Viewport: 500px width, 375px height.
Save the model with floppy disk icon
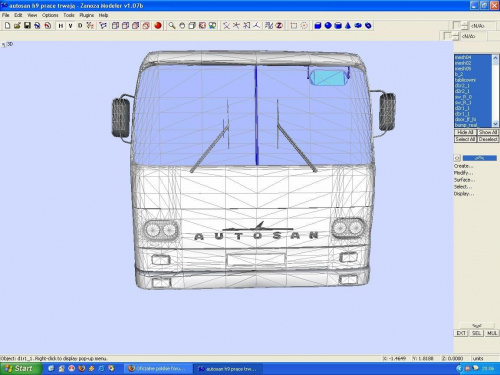[x=27, y=26]
